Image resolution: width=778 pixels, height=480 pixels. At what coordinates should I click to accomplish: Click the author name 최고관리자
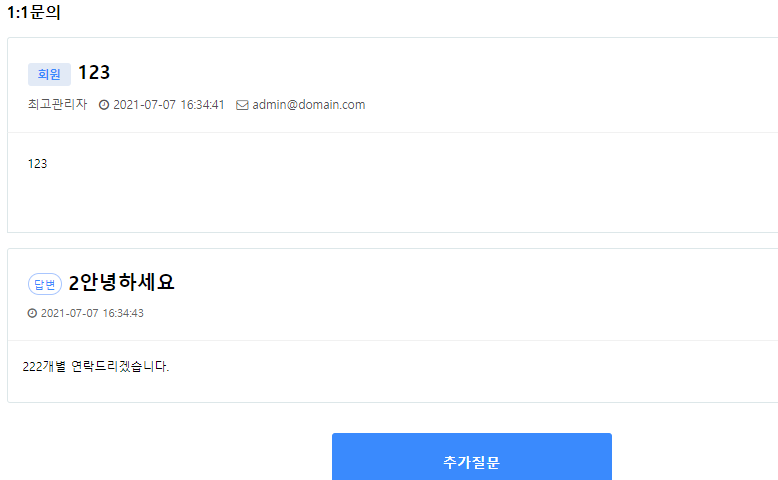(x=58, y=104)
